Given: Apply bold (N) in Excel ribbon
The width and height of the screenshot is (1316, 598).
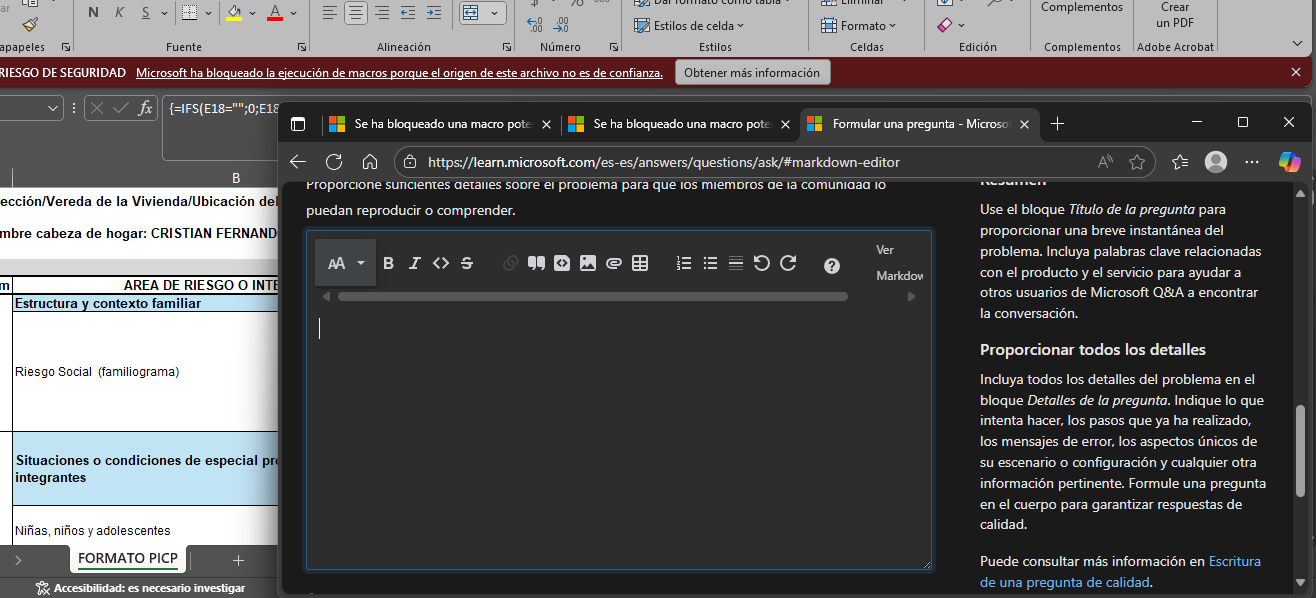Looking at the screenshot, I should [94, 13].
